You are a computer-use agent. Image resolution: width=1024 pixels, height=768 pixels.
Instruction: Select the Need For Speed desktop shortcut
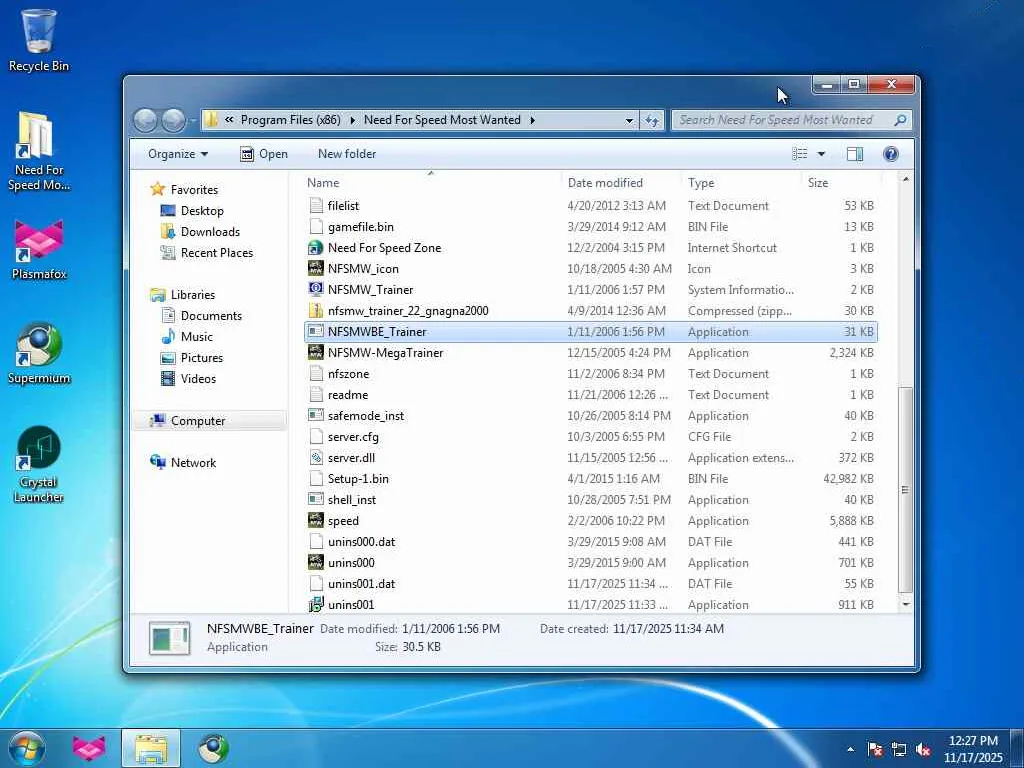tap(39, 152)
